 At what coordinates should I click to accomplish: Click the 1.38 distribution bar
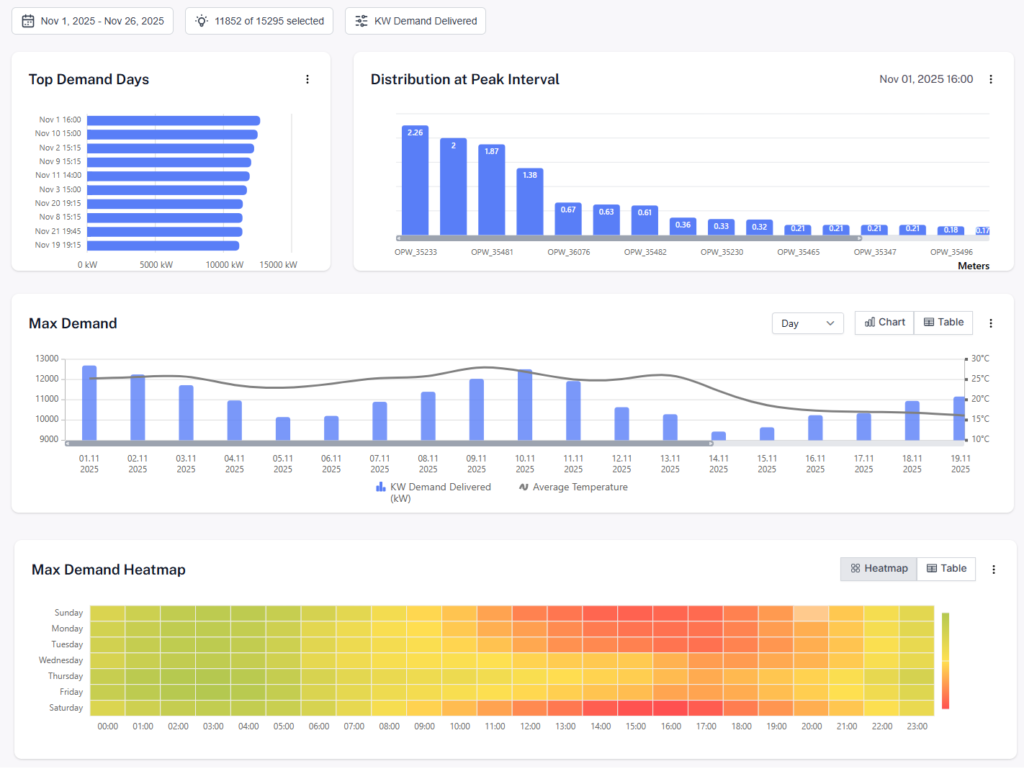tap(530, 202)
